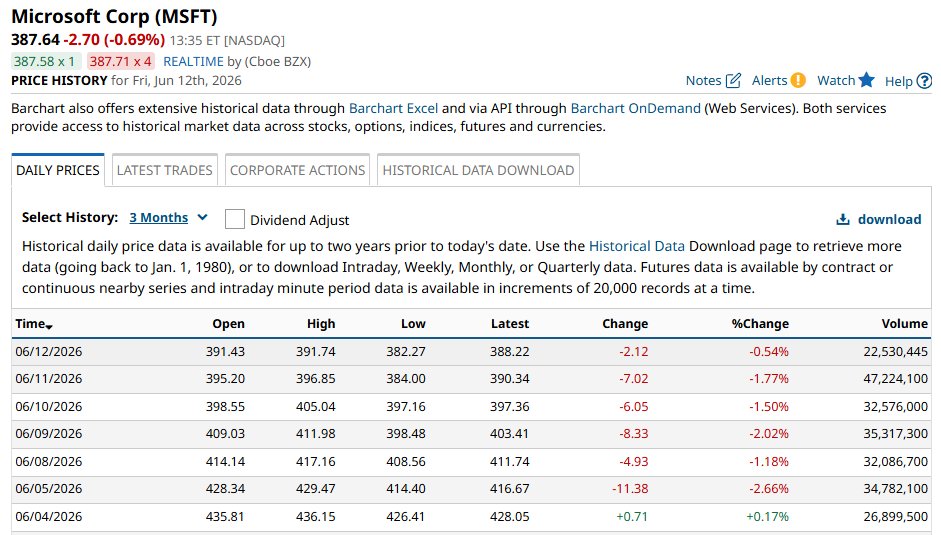Click the percent change +0.17%

click(x=768, y=516)
